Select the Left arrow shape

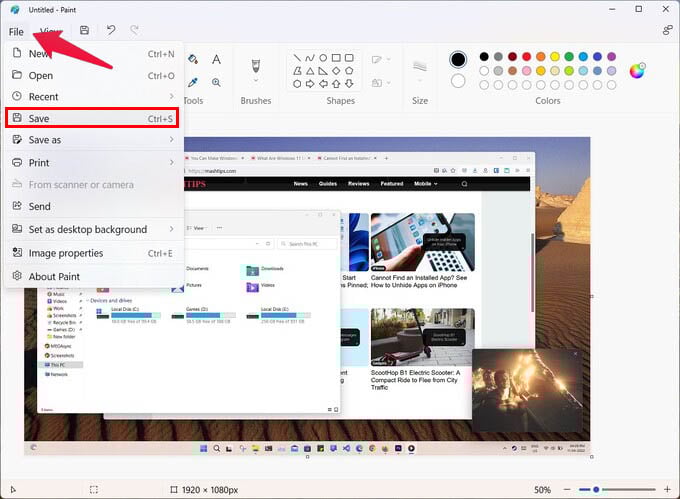point(323,84)
